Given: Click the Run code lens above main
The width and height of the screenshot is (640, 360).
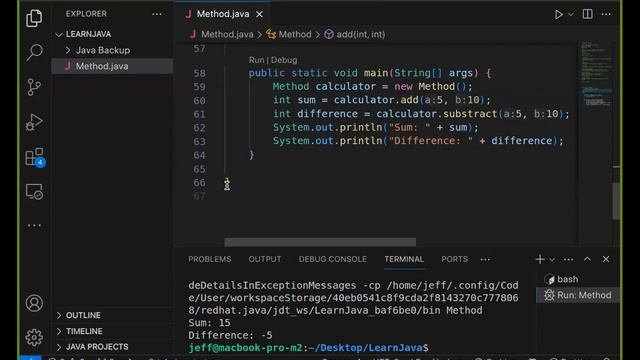Looking at the screenshot, I should tap(256, 60).
